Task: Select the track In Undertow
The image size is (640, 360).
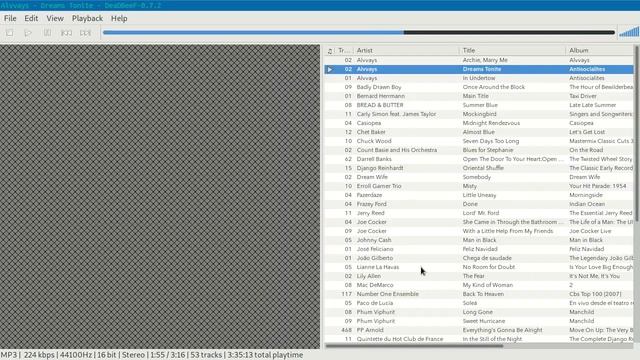Action: click(479, 78)
